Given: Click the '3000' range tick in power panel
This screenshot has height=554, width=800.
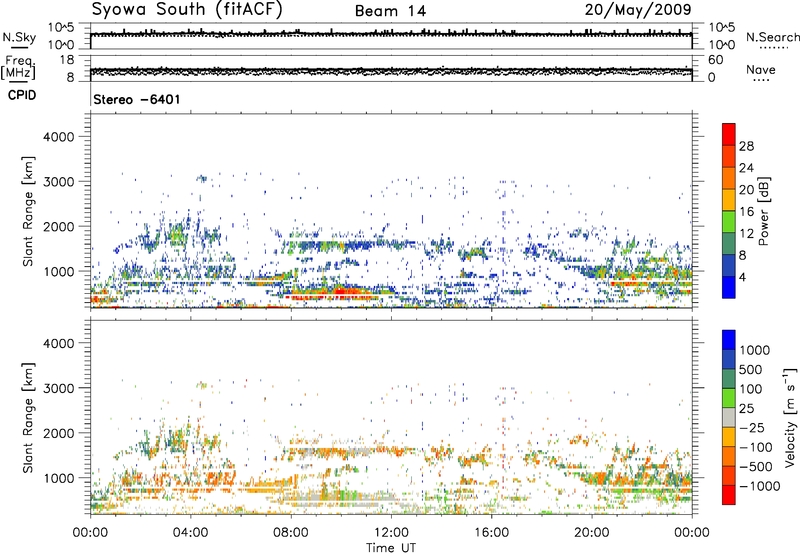Looking at the screenshot, I should point(58,182).
